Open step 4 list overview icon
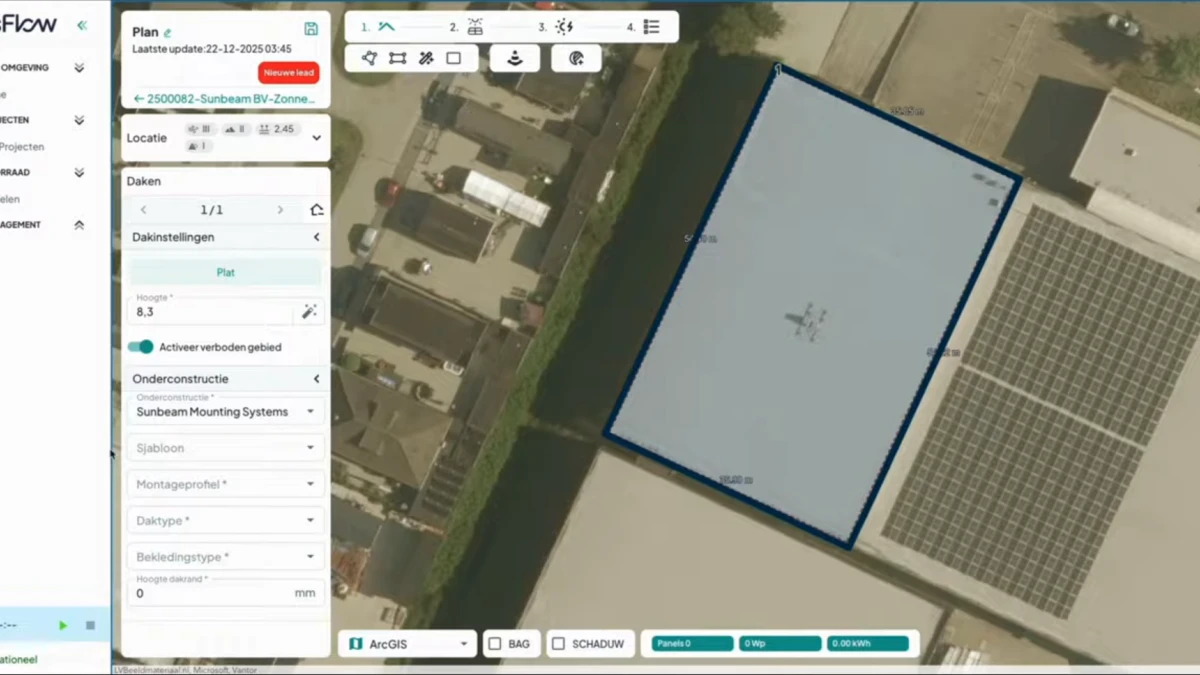1200x675 pixels. pos(651,27)
